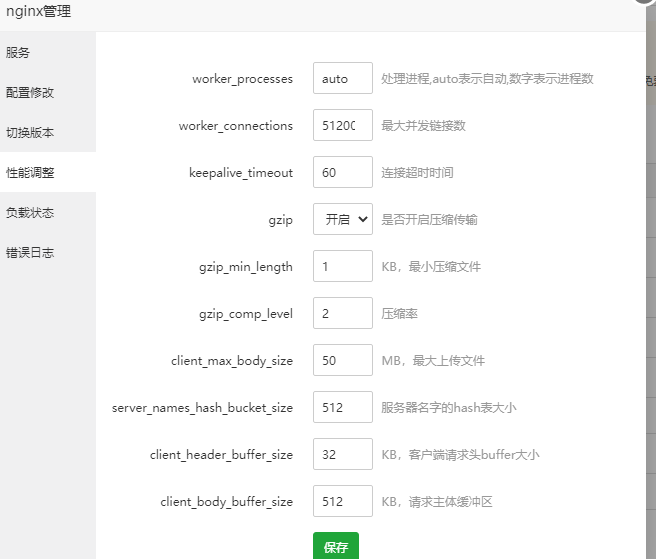656x559 pixels.
Task: Click the gzip label text
Action: (280, 220)
